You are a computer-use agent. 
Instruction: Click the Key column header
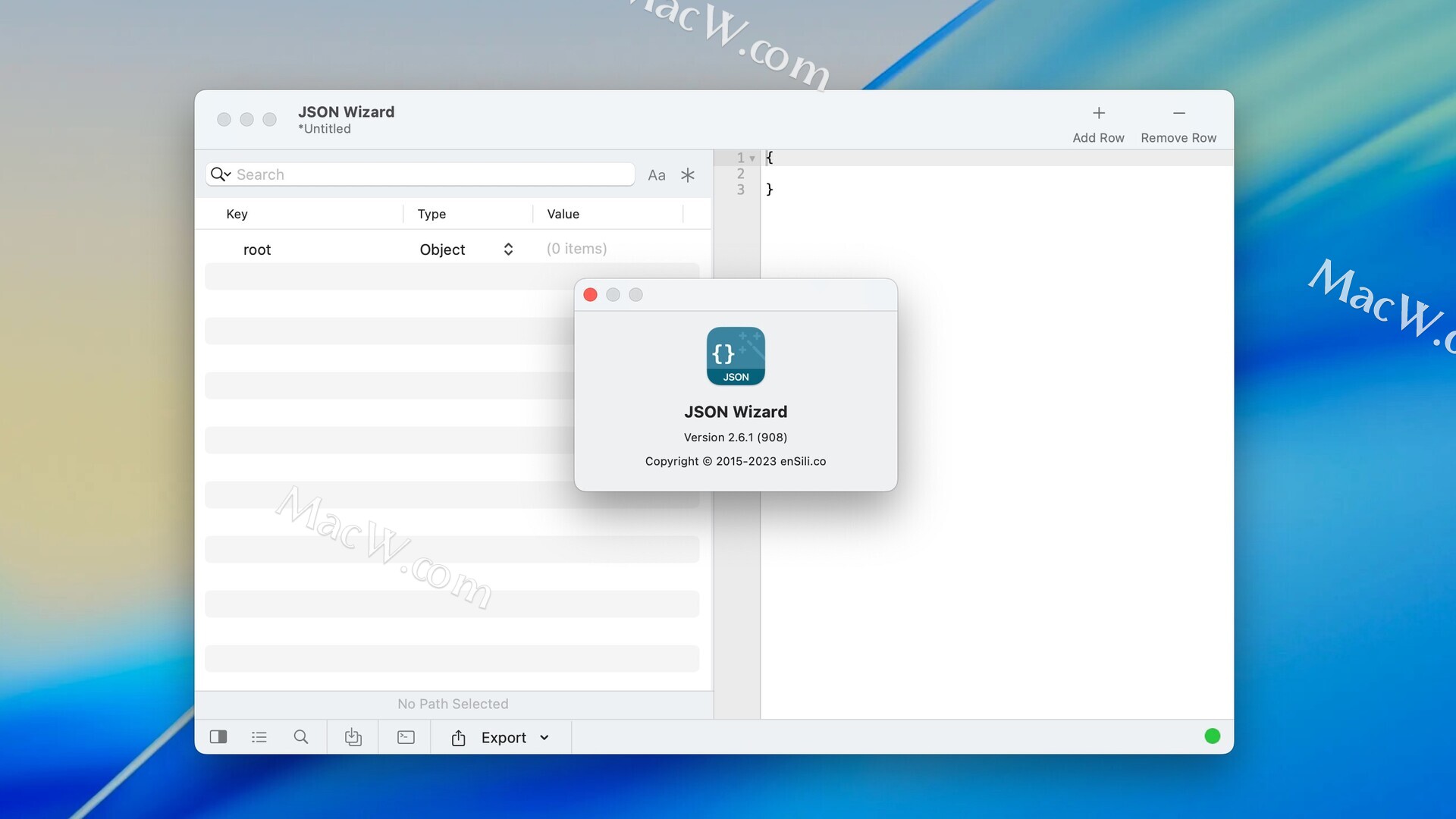pos(237,214)
